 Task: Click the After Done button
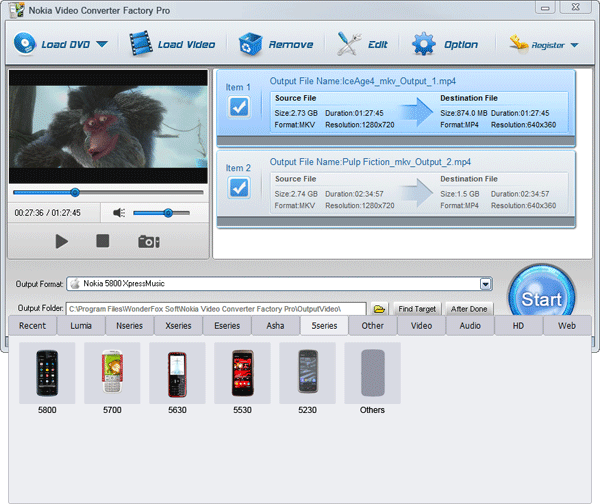point(469,309)
